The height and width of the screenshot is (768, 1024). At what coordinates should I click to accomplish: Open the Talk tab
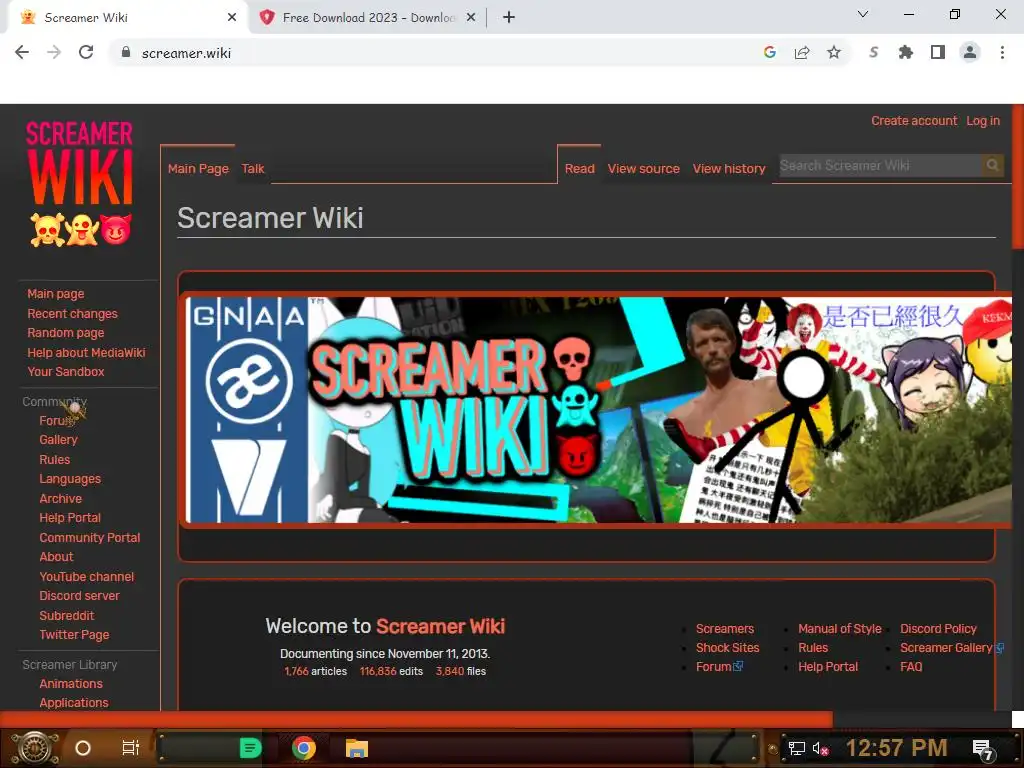253,168
